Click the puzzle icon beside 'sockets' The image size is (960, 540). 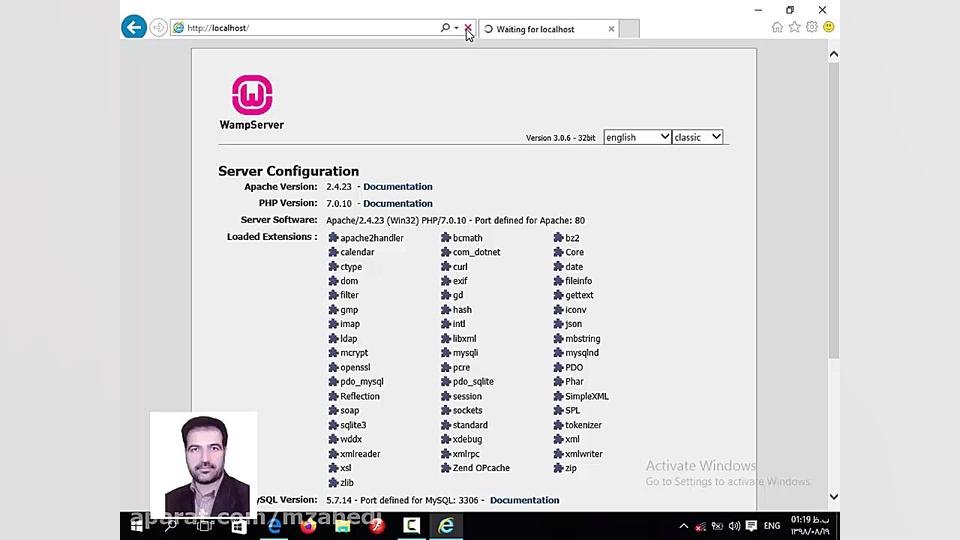tap(446, 410)
